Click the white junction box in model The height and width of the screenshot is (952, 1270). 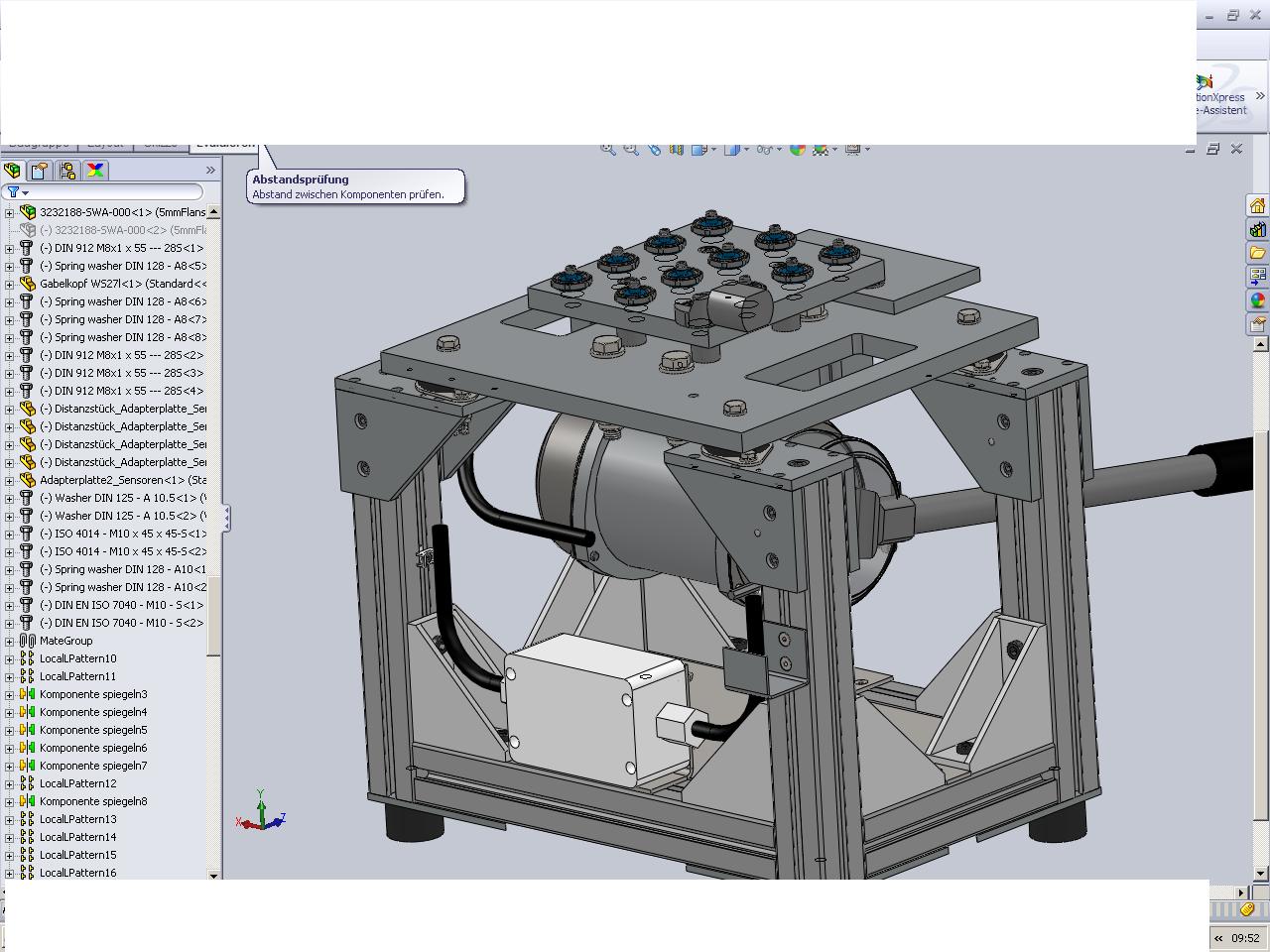(x=598, y=712)
